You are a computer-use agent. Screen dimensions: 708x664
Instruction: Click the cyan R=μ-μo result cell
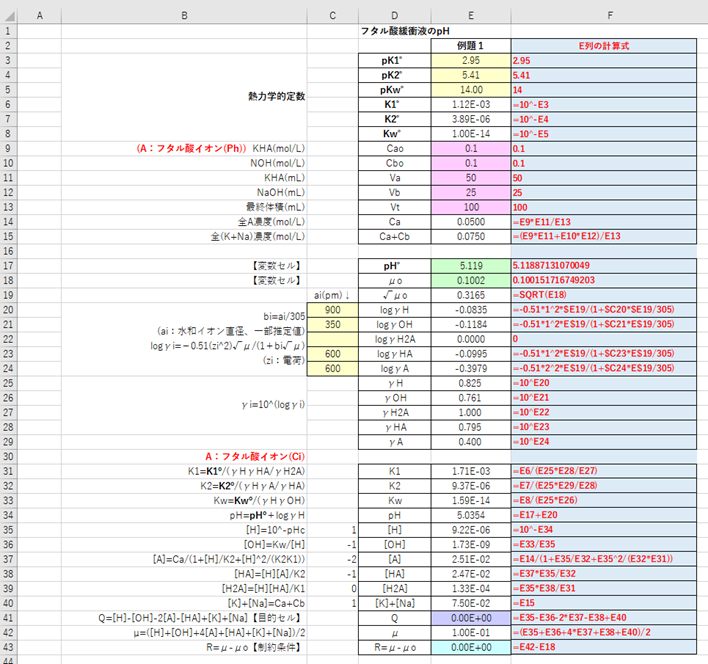pyautogui.click(x=471, y=647)
